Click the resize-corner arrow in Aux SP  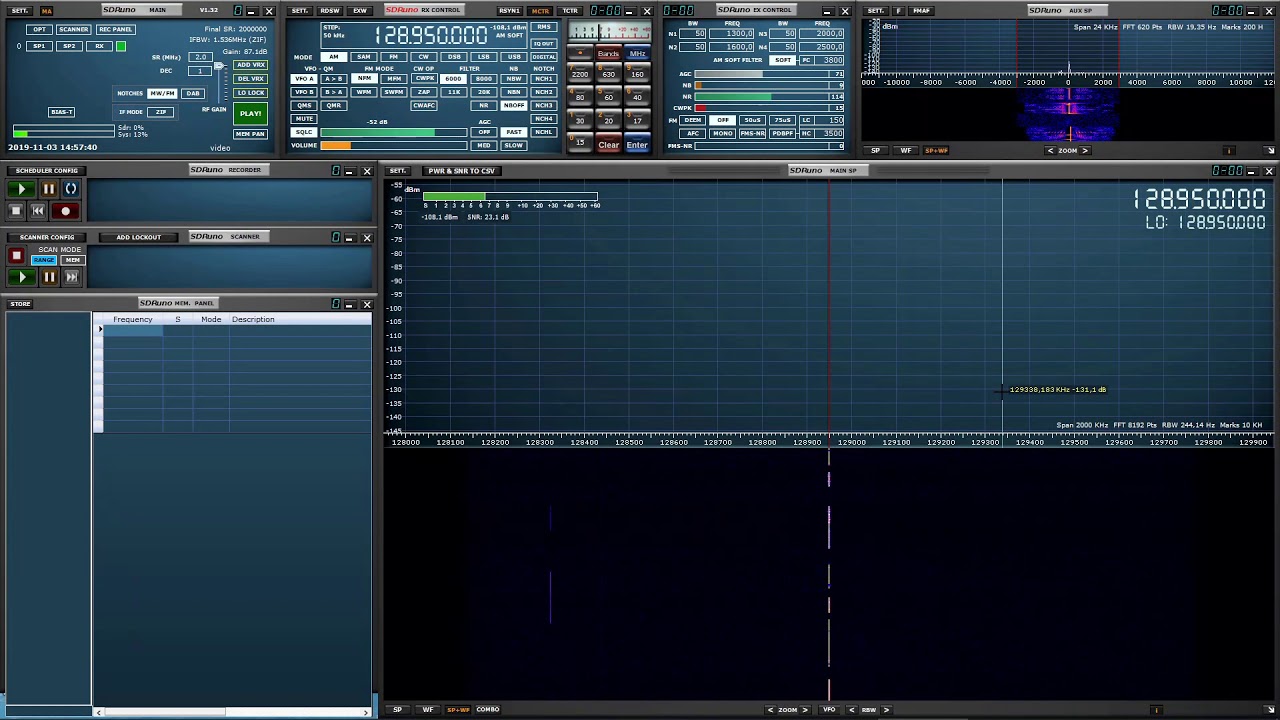pos(1270,151)
